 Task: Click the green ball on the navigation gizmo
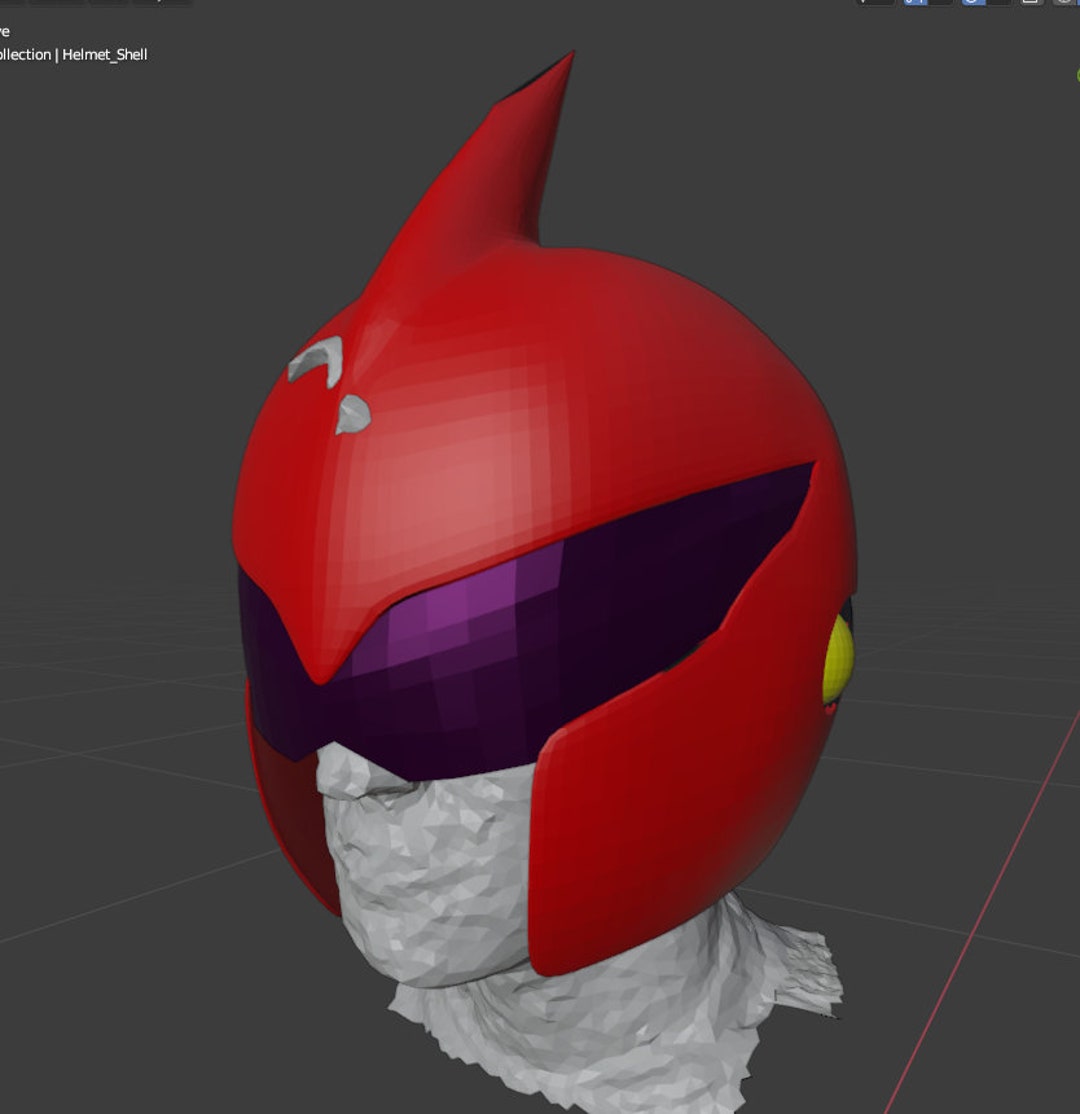tap(1076, 75)
